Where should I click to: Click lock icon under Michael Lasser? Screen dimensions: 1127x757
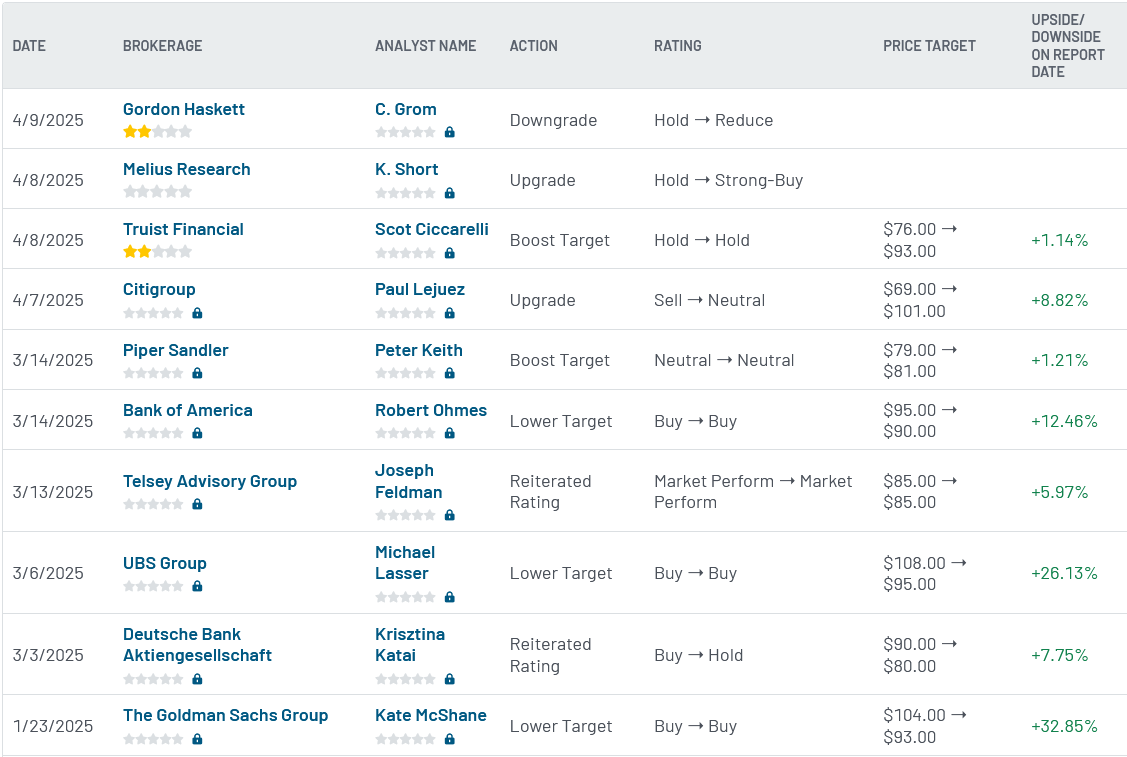tap(449, 597)
